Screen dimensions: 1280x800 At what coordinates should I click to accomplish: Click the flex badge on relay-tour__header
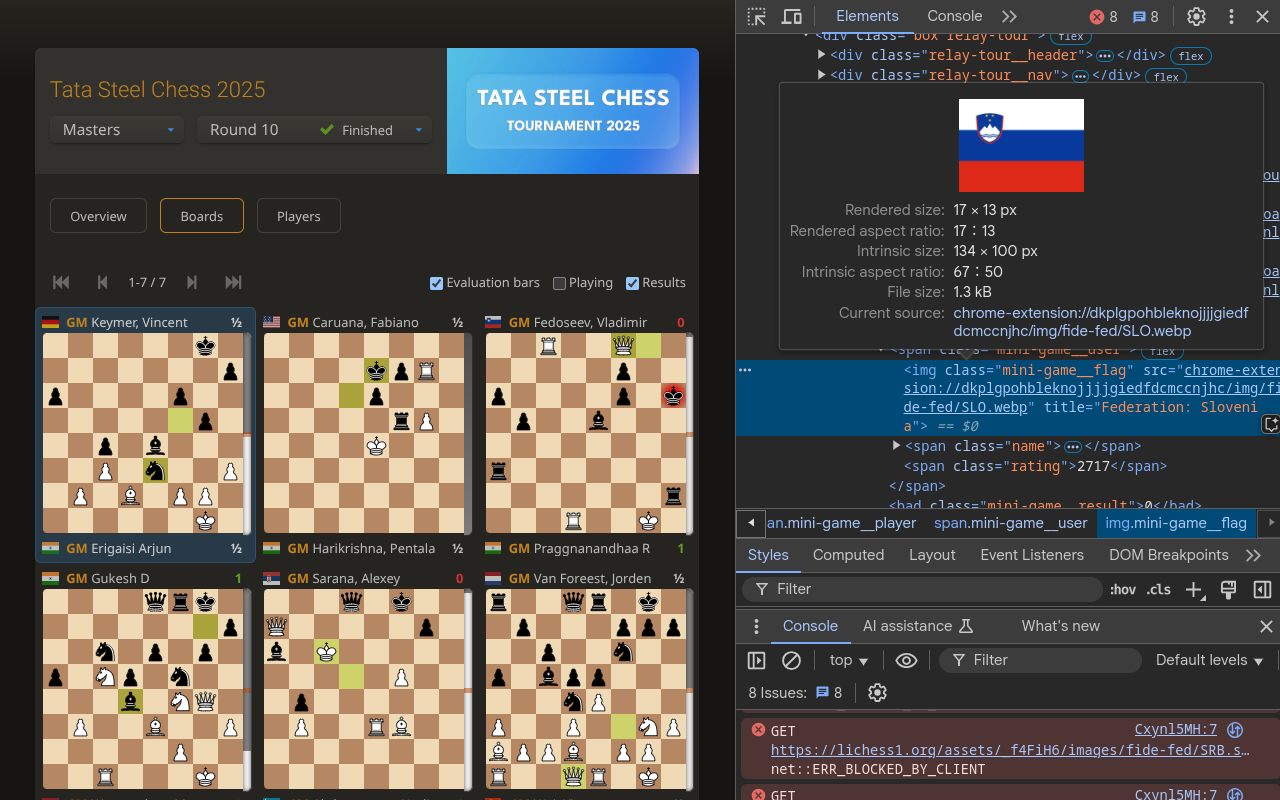coord(1190,56)
